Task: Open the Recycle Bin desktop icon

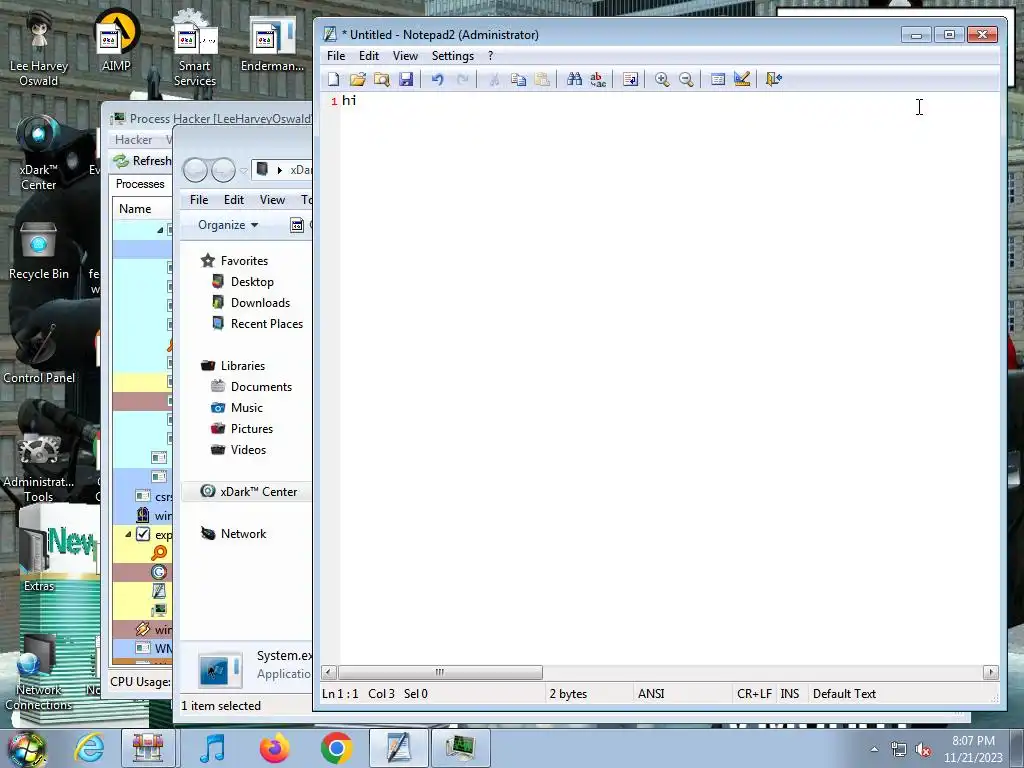Action: pyautogui.click(x=38, y=251)
